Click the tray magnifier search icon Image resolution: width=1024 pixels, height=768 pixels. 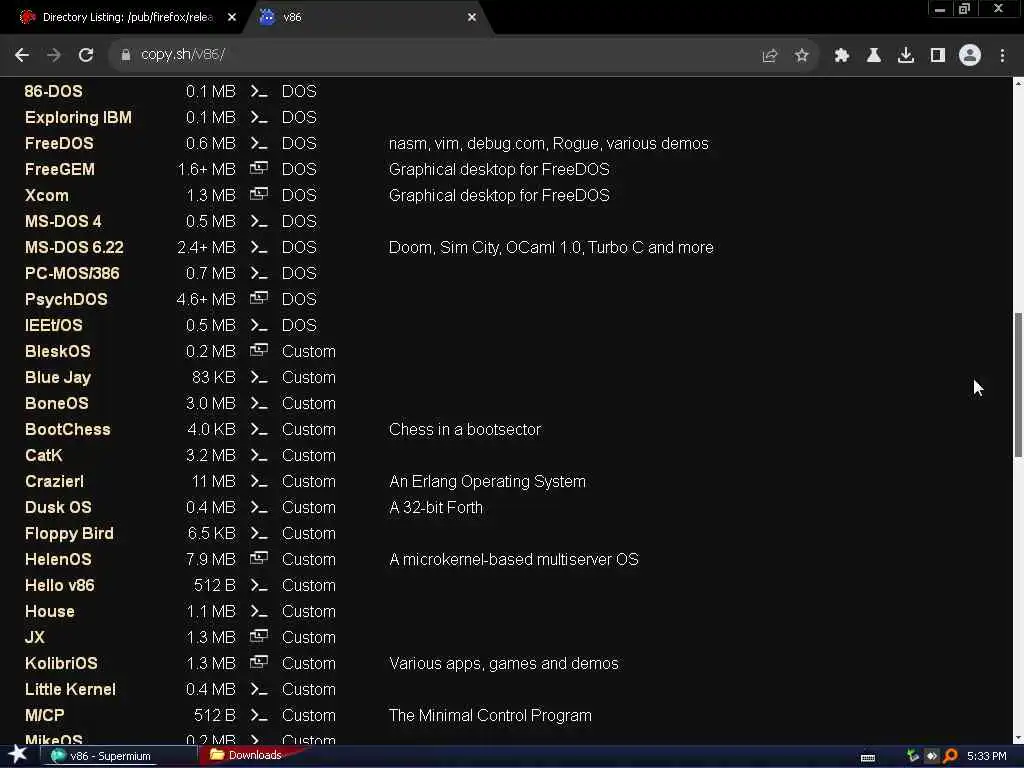(950, 756)
